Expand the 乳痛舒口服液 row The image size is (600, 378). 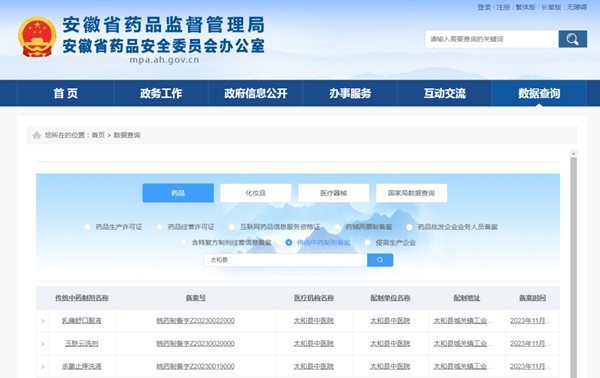42,321
